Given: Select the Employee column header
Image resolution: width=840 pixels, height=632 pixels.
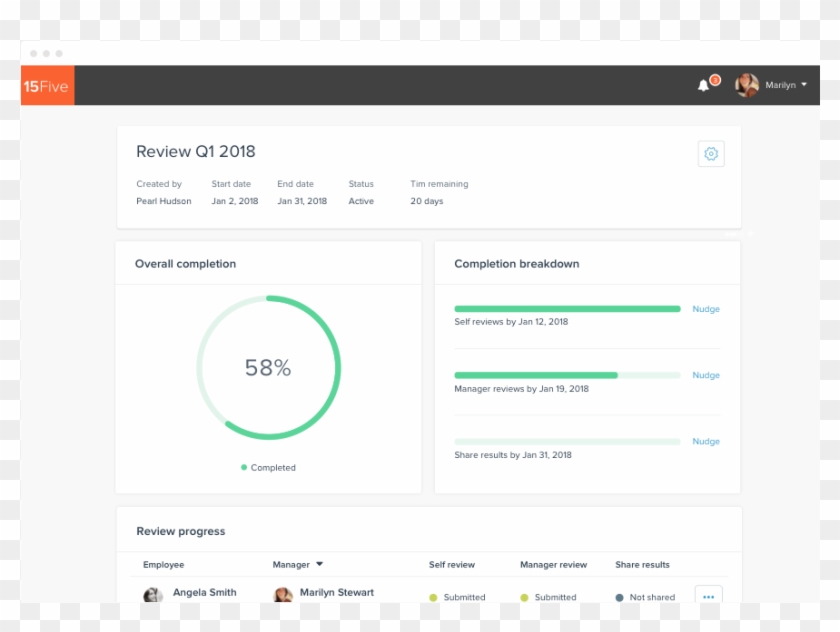Looking at the screenshot, I should (163, 565).
